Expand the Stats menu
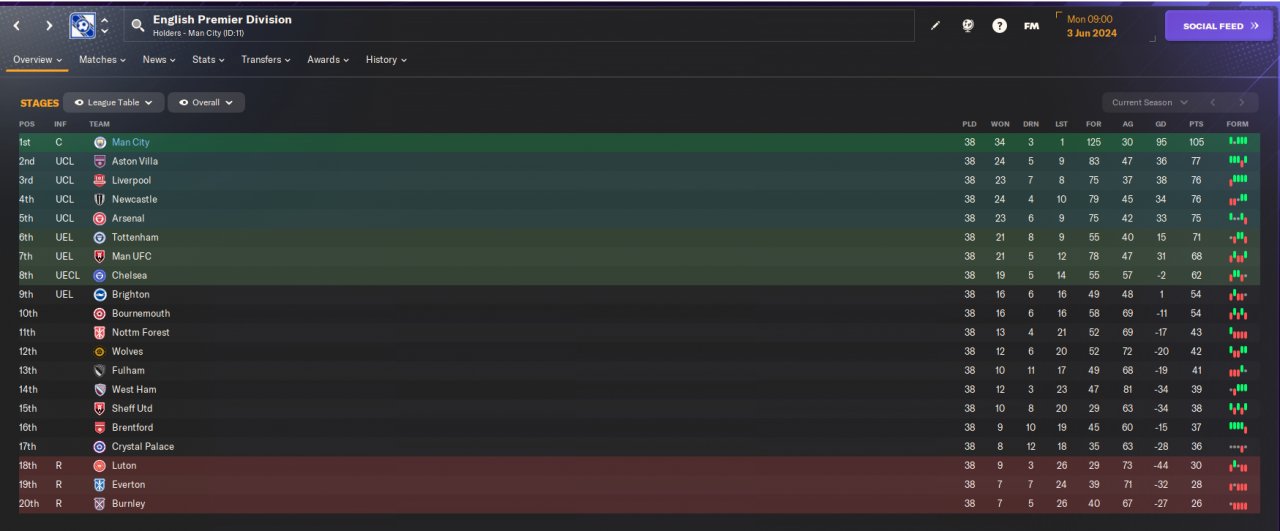Screen dimensions: 1280x531 (208, 60)
